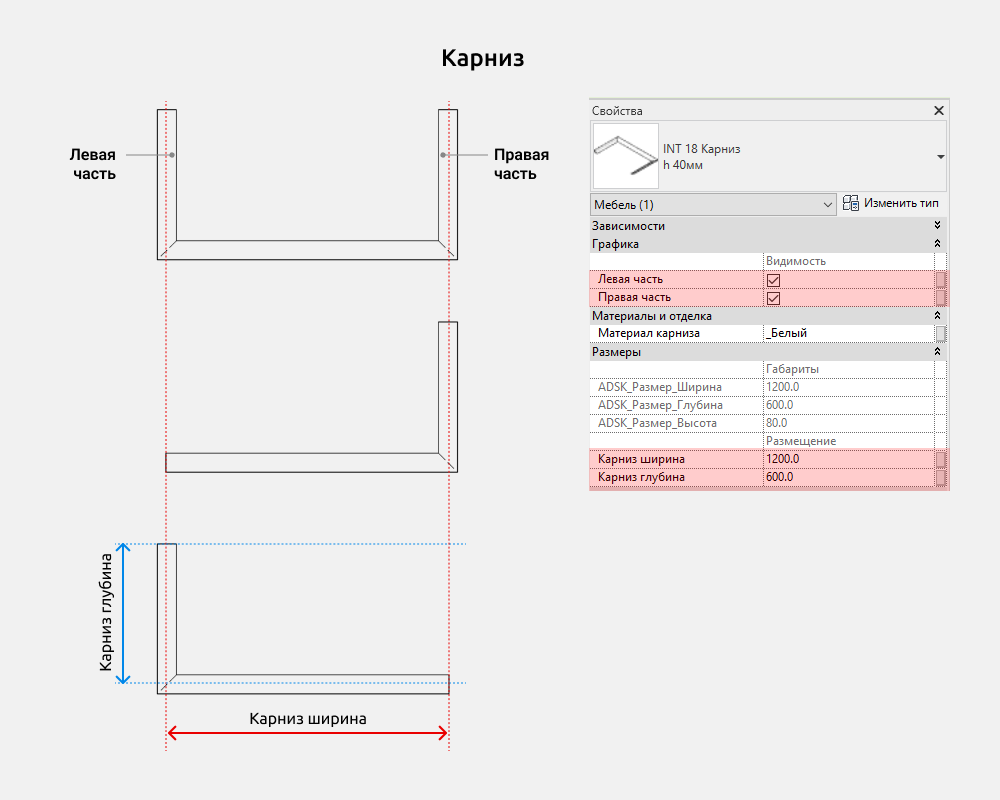Edit the Карниз ширина value field

click(848, 459)
